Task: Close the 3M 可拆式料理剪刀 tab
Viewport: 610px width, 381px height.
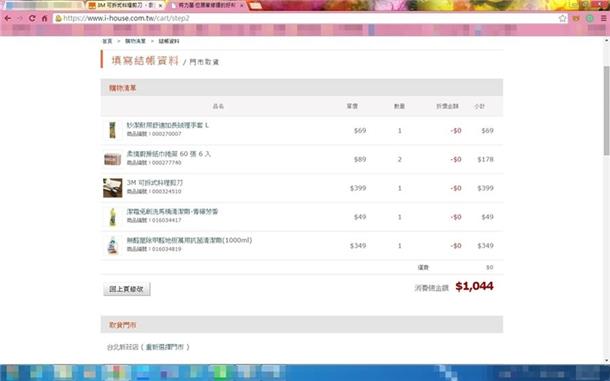Action: coord(160,6)
